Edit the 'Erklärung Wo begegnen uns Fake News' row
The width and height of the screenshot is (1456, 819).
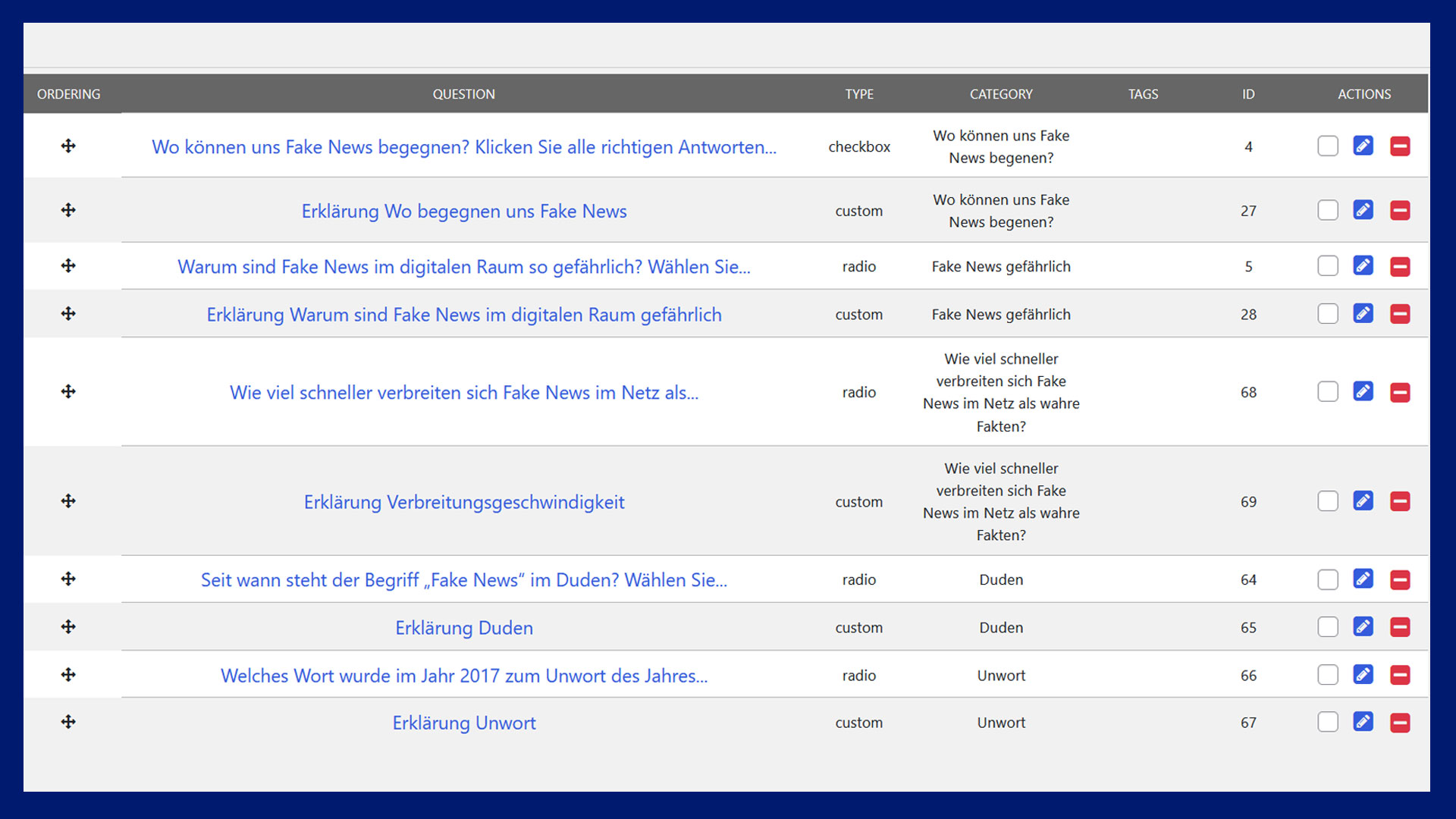1363,210
